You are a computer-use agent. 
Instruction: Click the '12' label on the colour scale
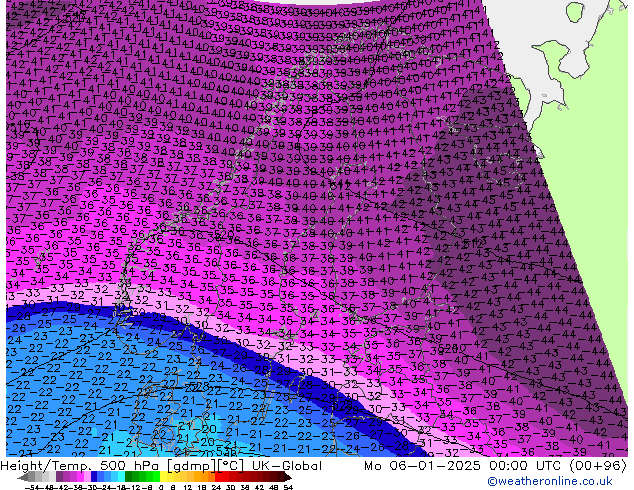click(188, 488)
